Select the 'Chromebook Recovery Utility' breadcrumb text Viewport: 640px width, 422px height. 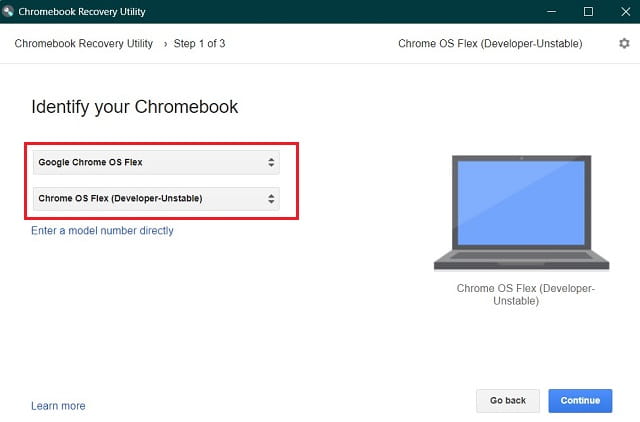point(84,43)
